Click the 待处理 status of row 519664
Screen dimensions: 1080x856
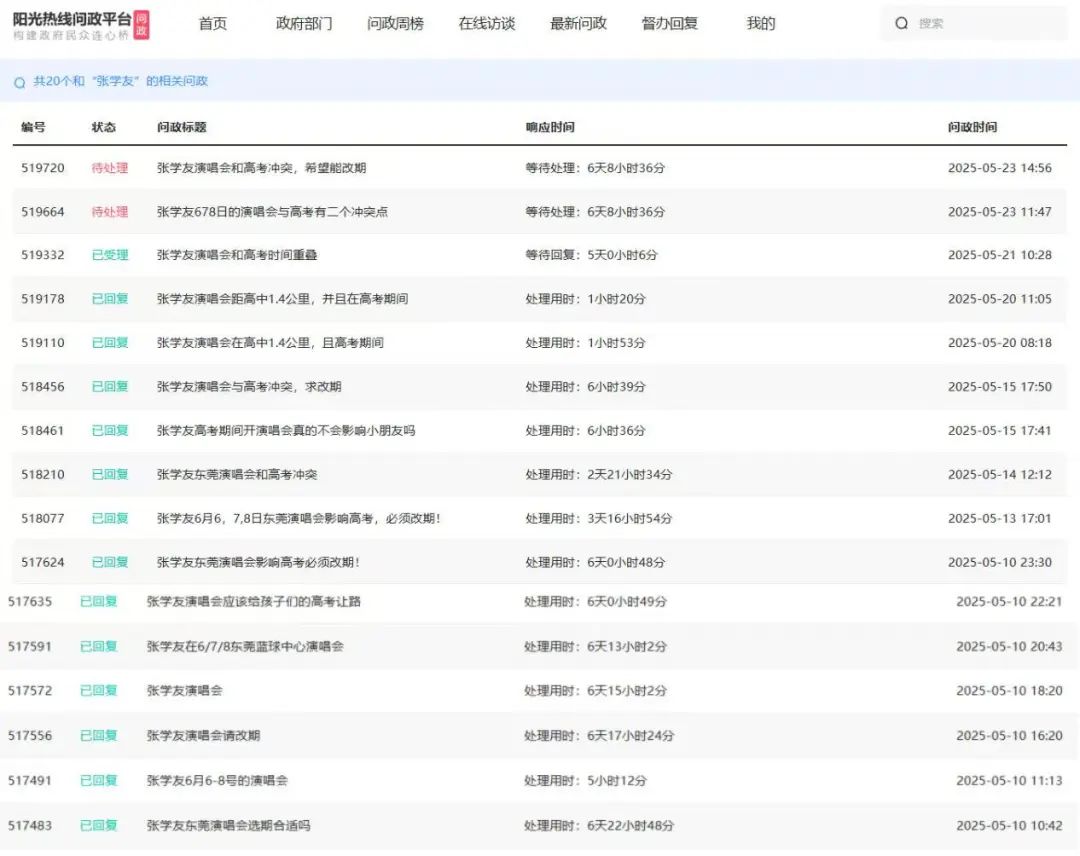(x=110, y=211)
